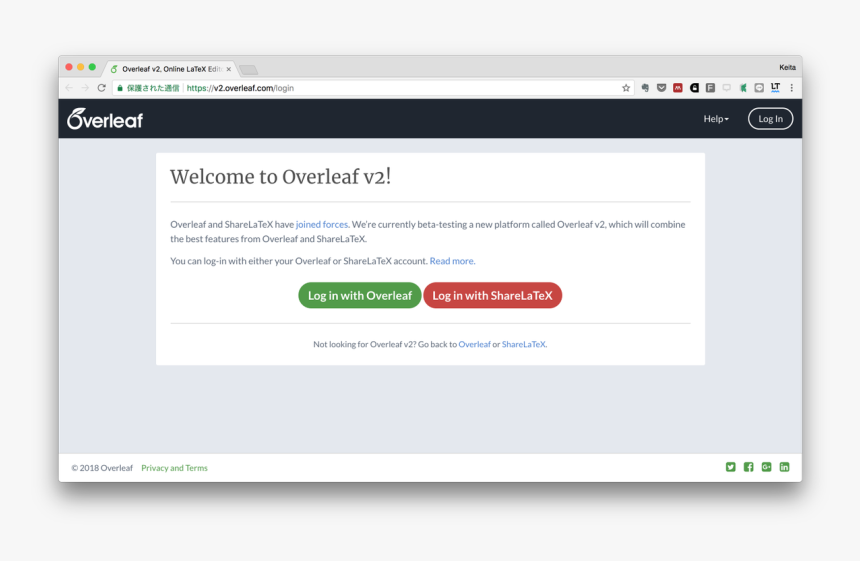
Task: Click the browser forward arrow
Action: coord(85,88)
